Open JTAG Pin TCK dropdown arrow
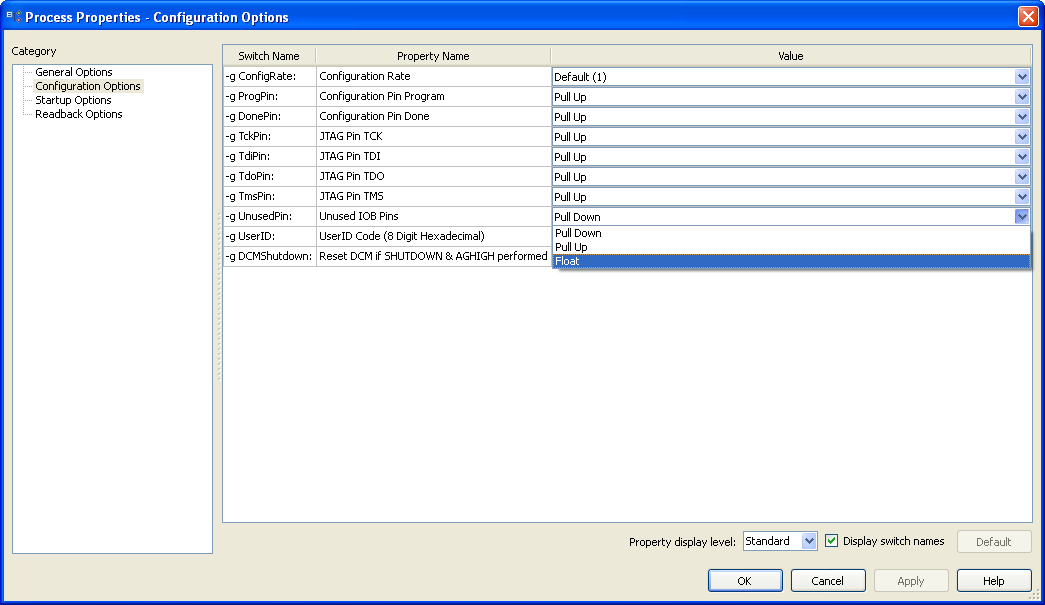 click(x=1022, y=137)
